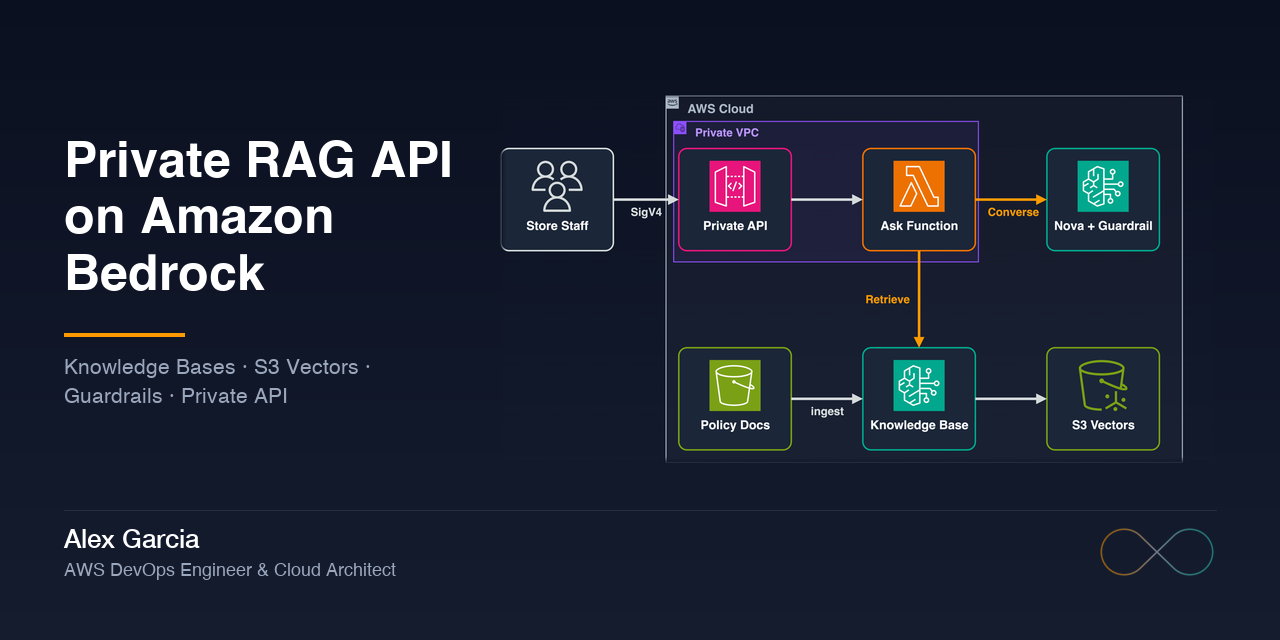1280x640 pixels.
Task: Click the author name 'Alex Garcia'
Action: [x=131, y=540]
